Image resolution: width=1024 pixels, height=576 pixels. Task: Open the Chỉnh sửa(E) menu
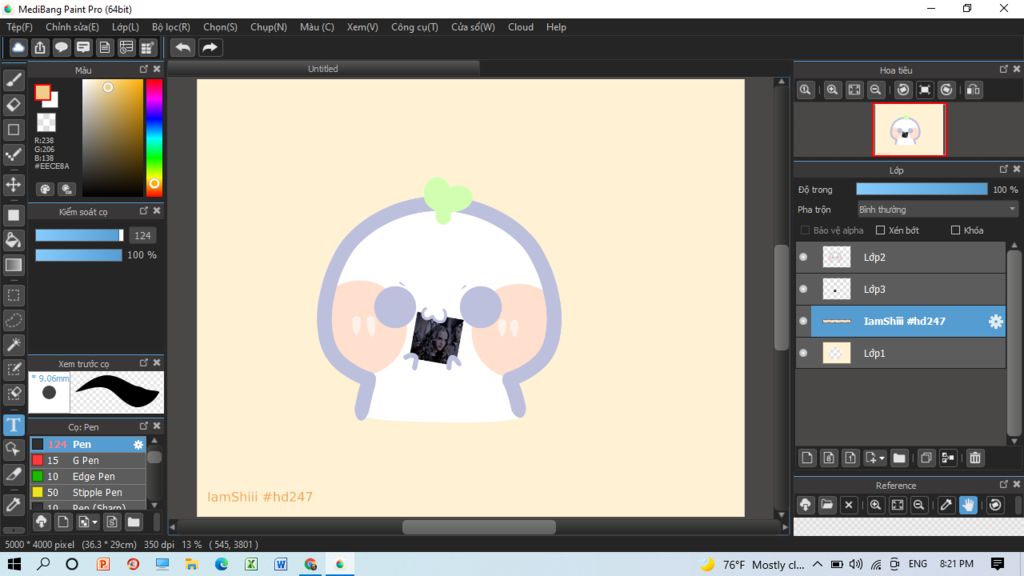pos(72,27)
